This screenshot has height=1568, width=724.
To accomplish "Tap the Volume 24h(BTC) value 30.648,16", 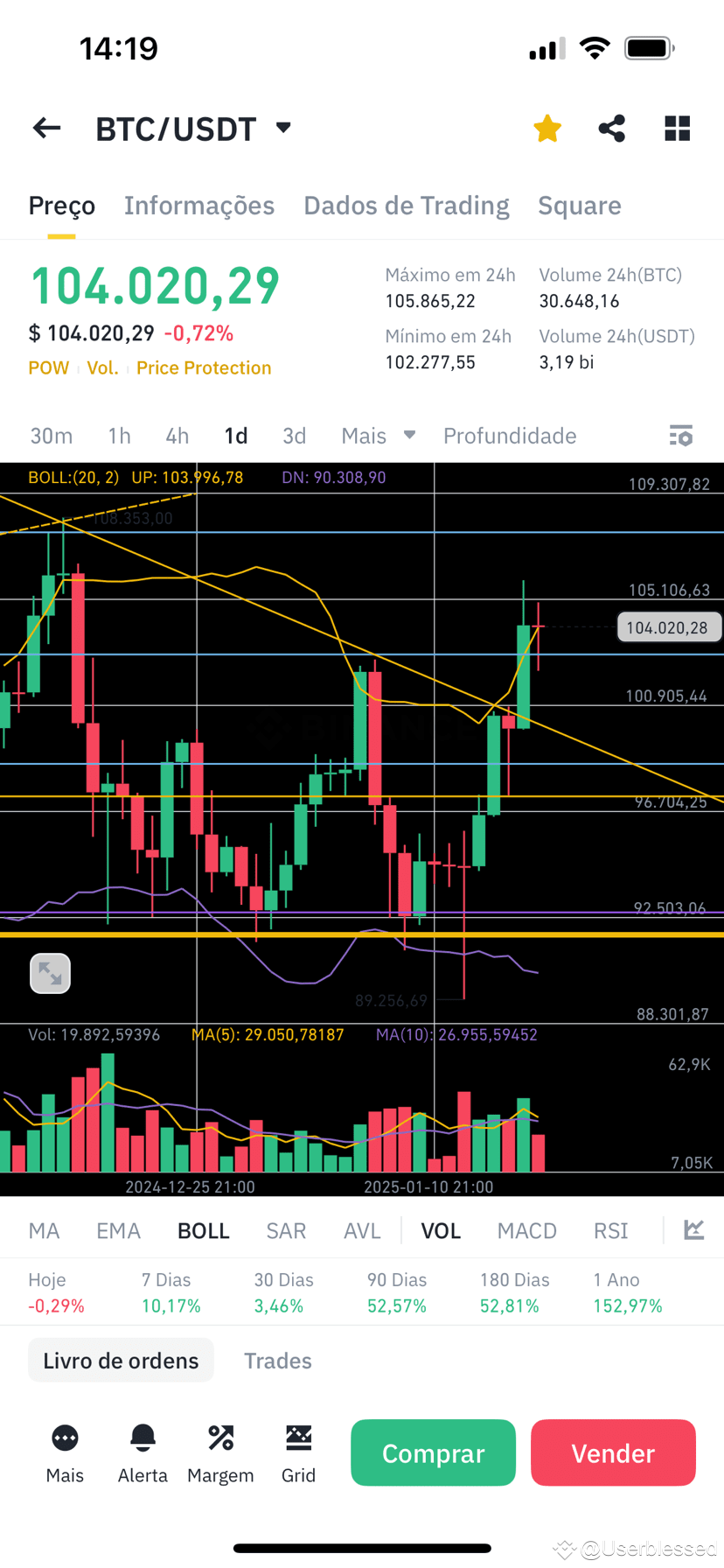I will point(579,301).
